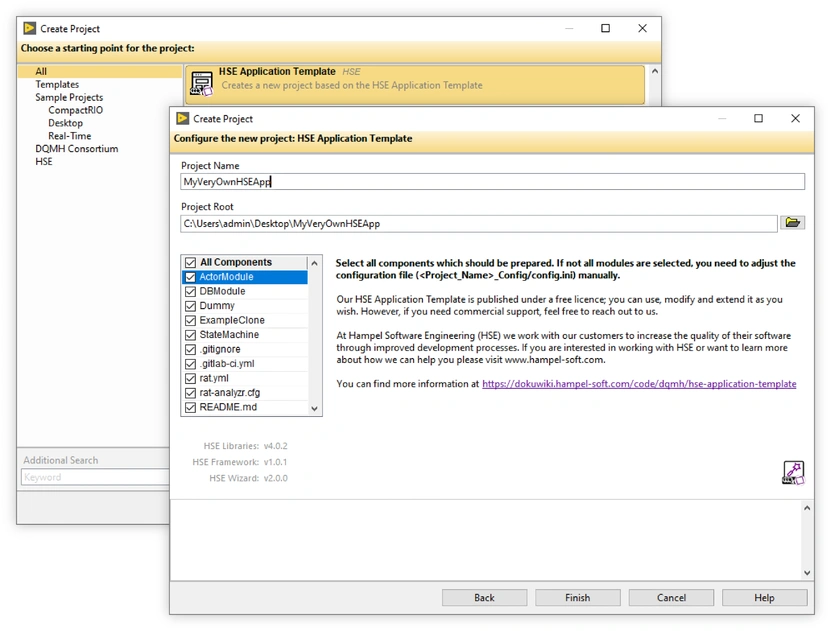
Task: Open the Project Root folder browser
Action: [794, 222]
